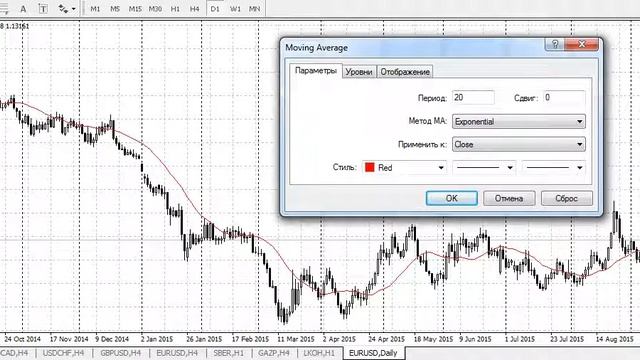Open the Параметры tab
This screenshot has height=360, width=640.
point(316,71)
